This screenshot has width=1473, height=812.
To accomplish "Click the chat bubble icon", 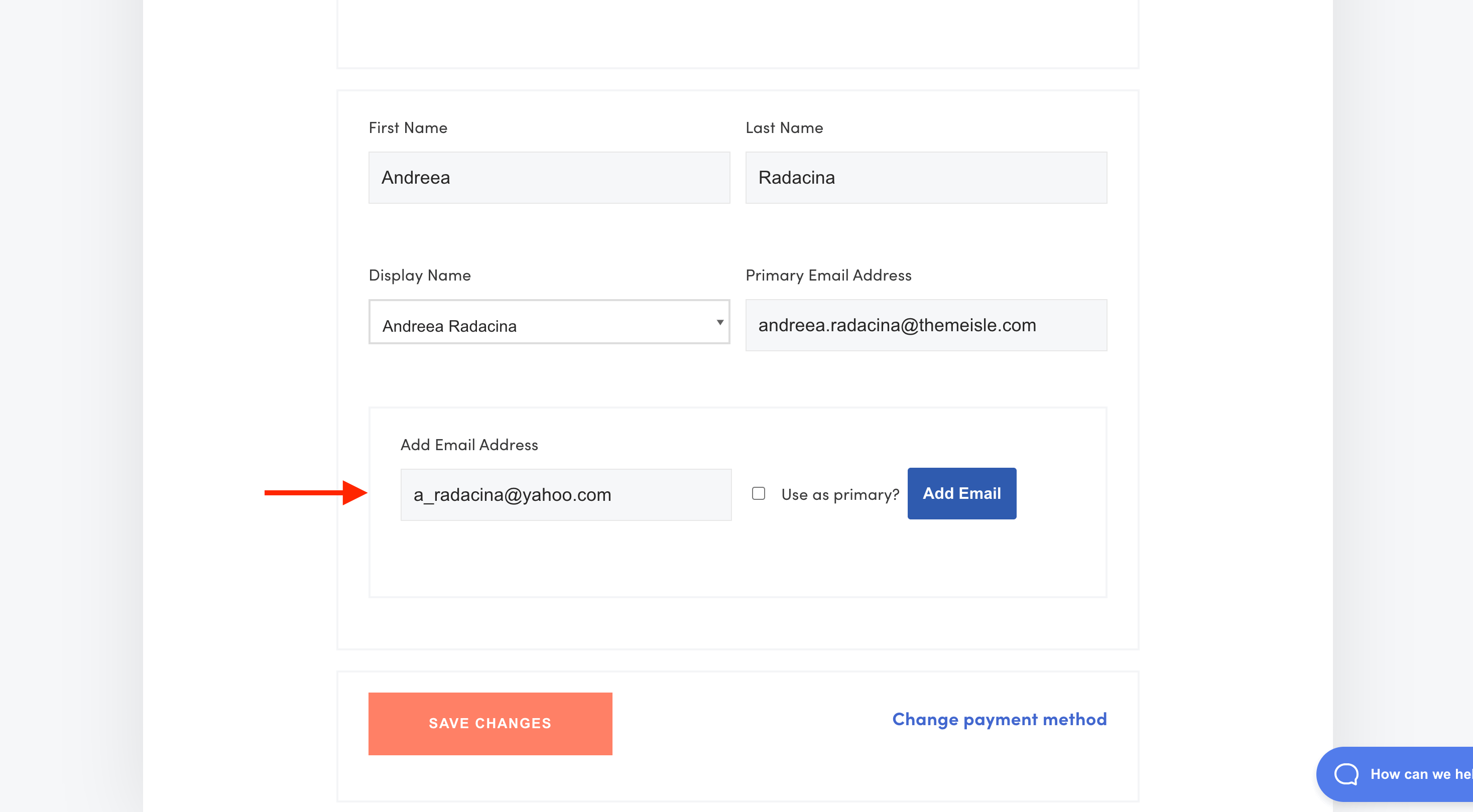I will 1345,774.
